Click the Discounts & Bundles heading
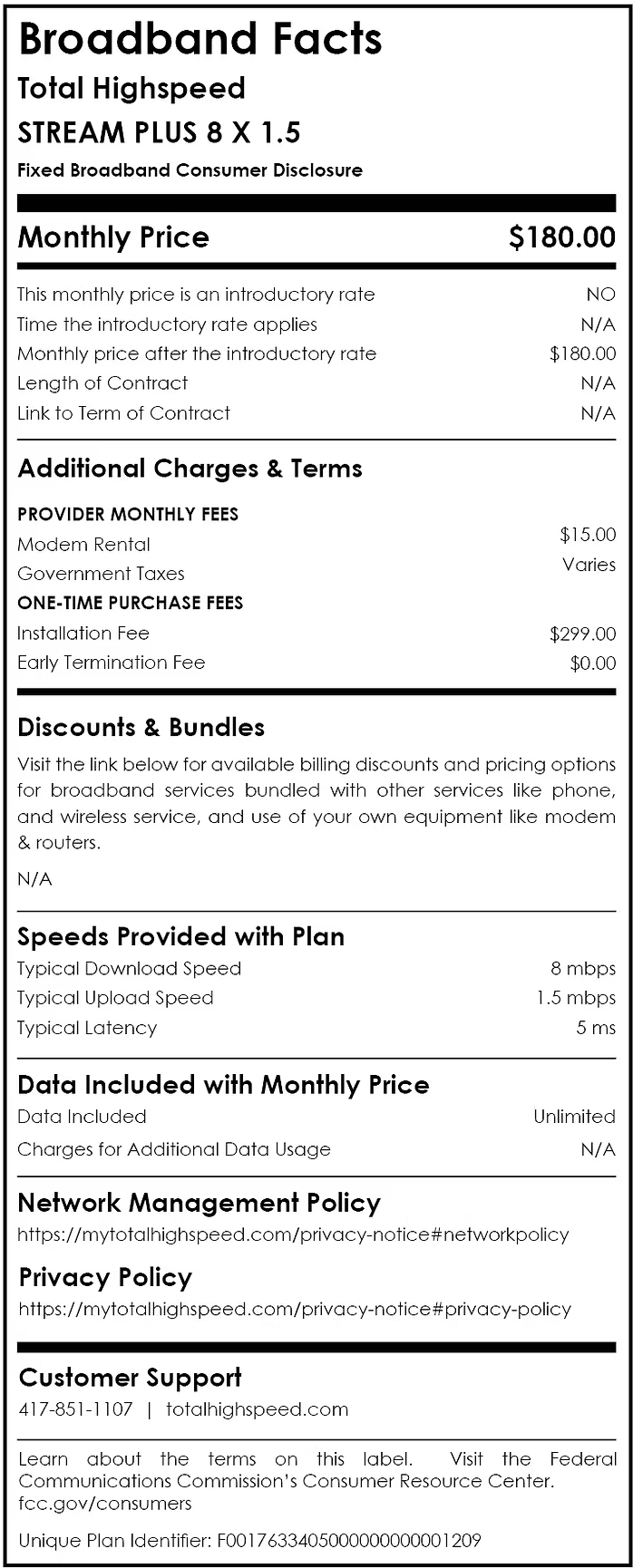 click(x=141, y=728)
